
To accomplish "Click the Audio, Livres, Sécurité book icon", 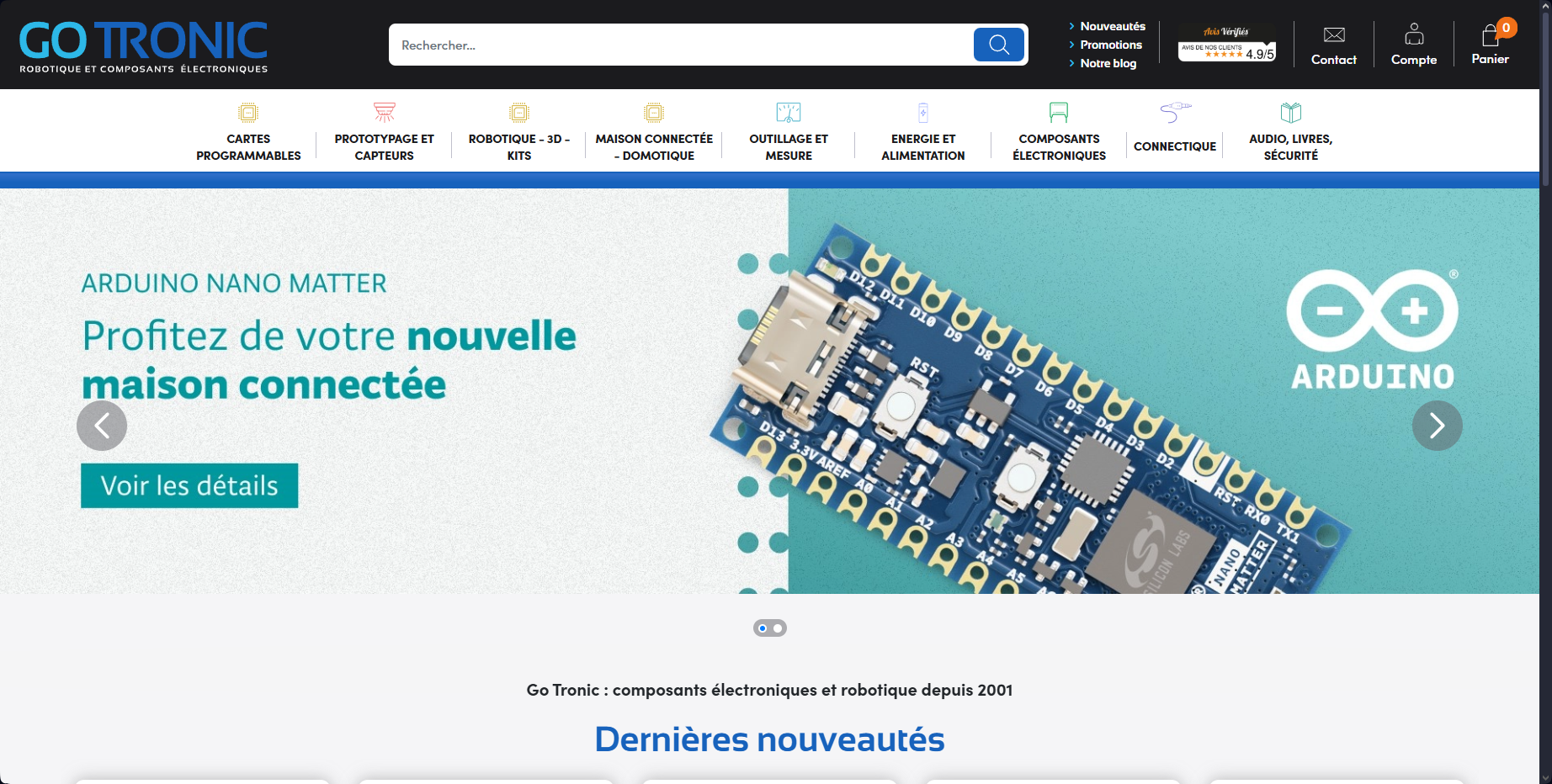I will (x=1291, y=112).
